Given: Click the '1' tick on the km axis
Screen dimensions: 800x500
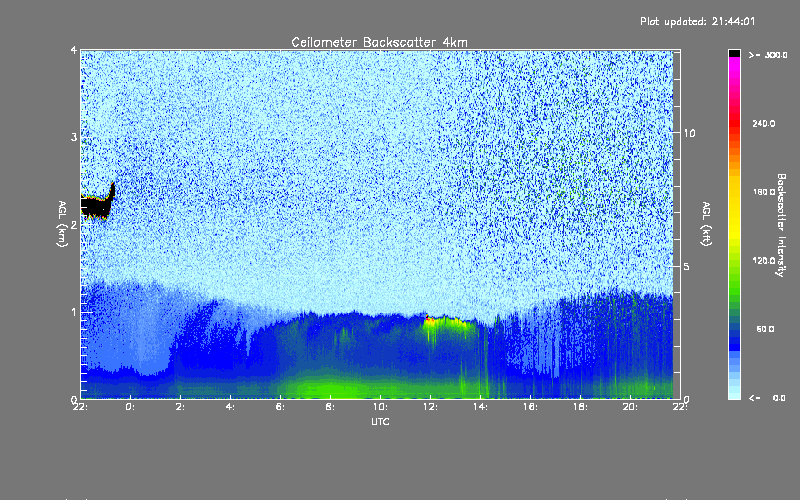Looking at the screenshot, I should tap(74, 312).
